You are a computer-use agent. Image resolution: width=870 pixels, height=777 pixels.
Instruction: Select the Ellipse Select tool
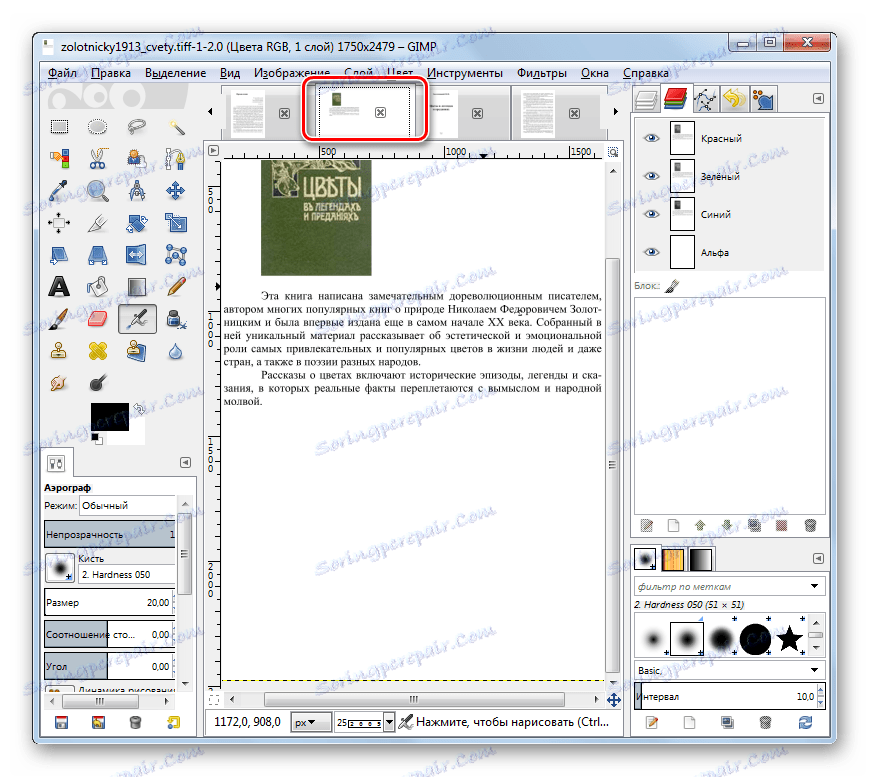(98, 127)
